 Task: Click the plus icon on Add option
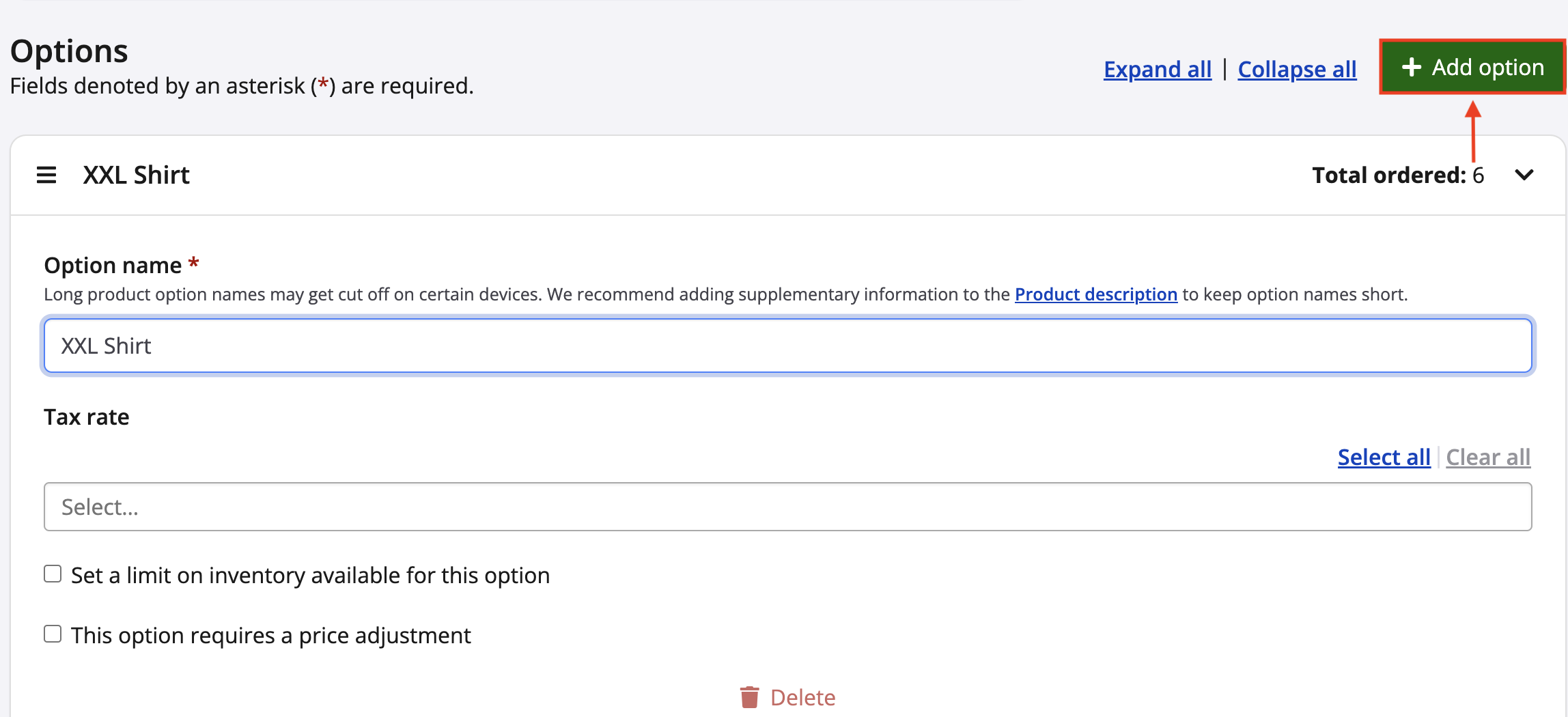(1411, 68)
